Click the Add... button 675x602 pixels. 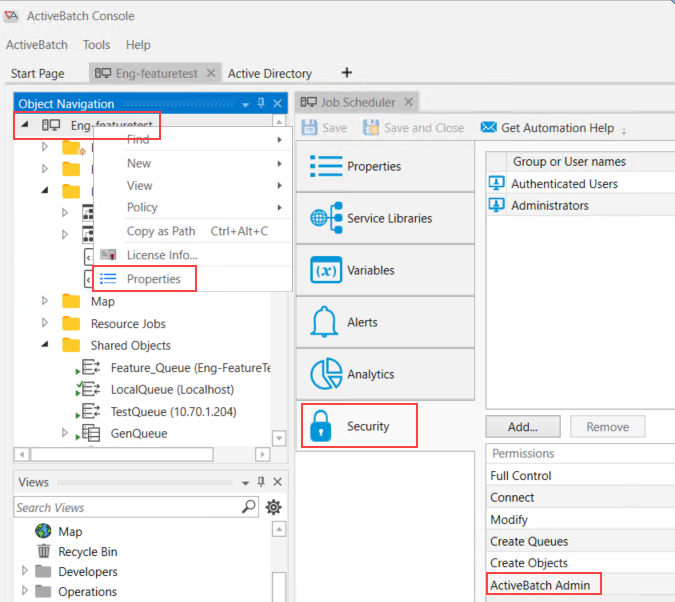(522, 427)
